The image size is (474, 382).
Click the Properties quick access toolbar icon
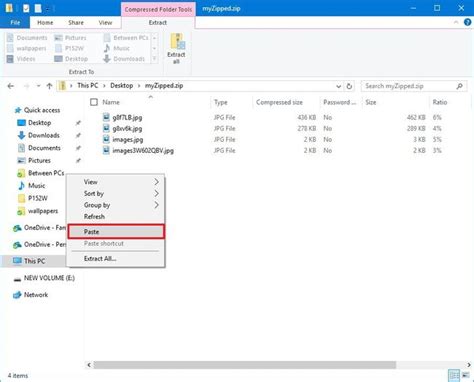[26, 8]
